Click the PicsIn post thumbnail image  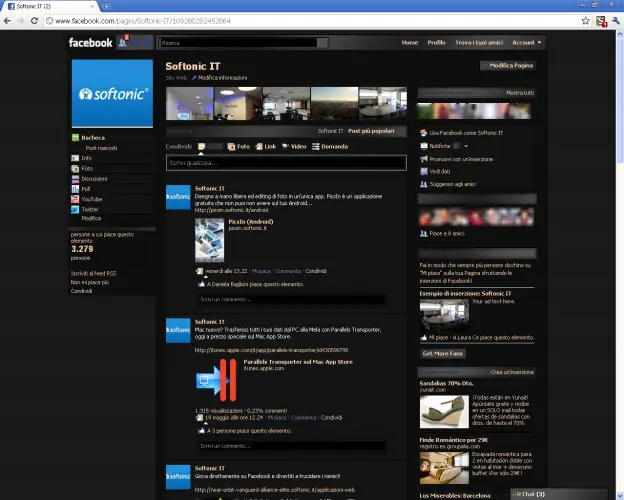(210, 240)
